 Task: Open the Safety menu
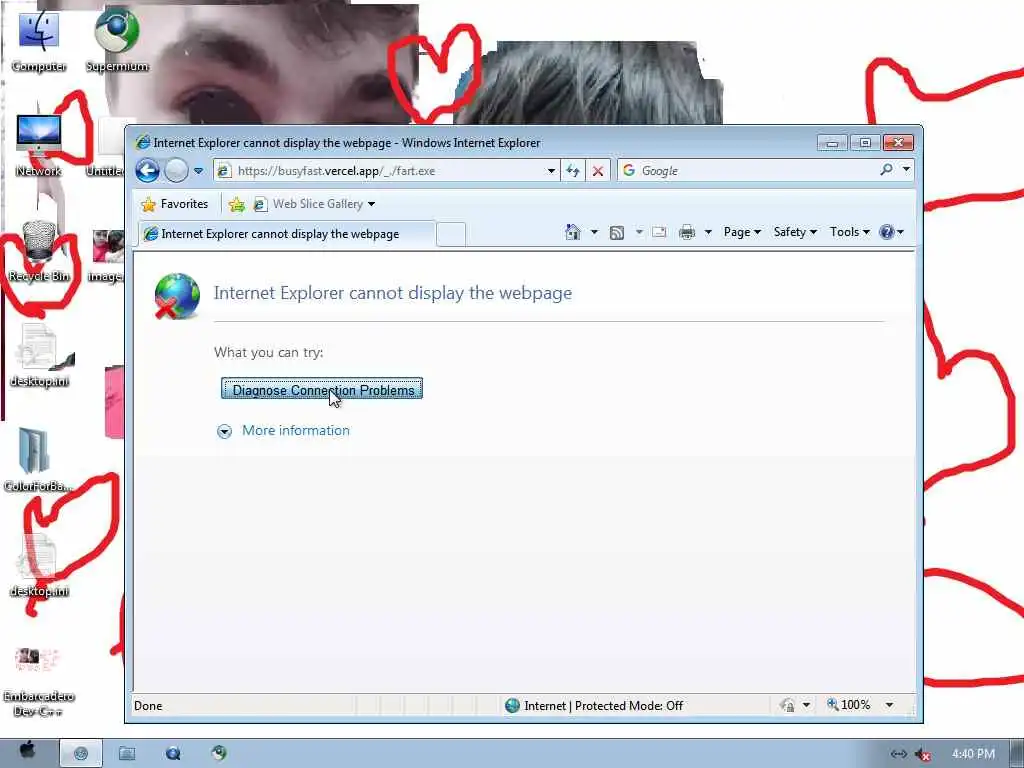795,232
